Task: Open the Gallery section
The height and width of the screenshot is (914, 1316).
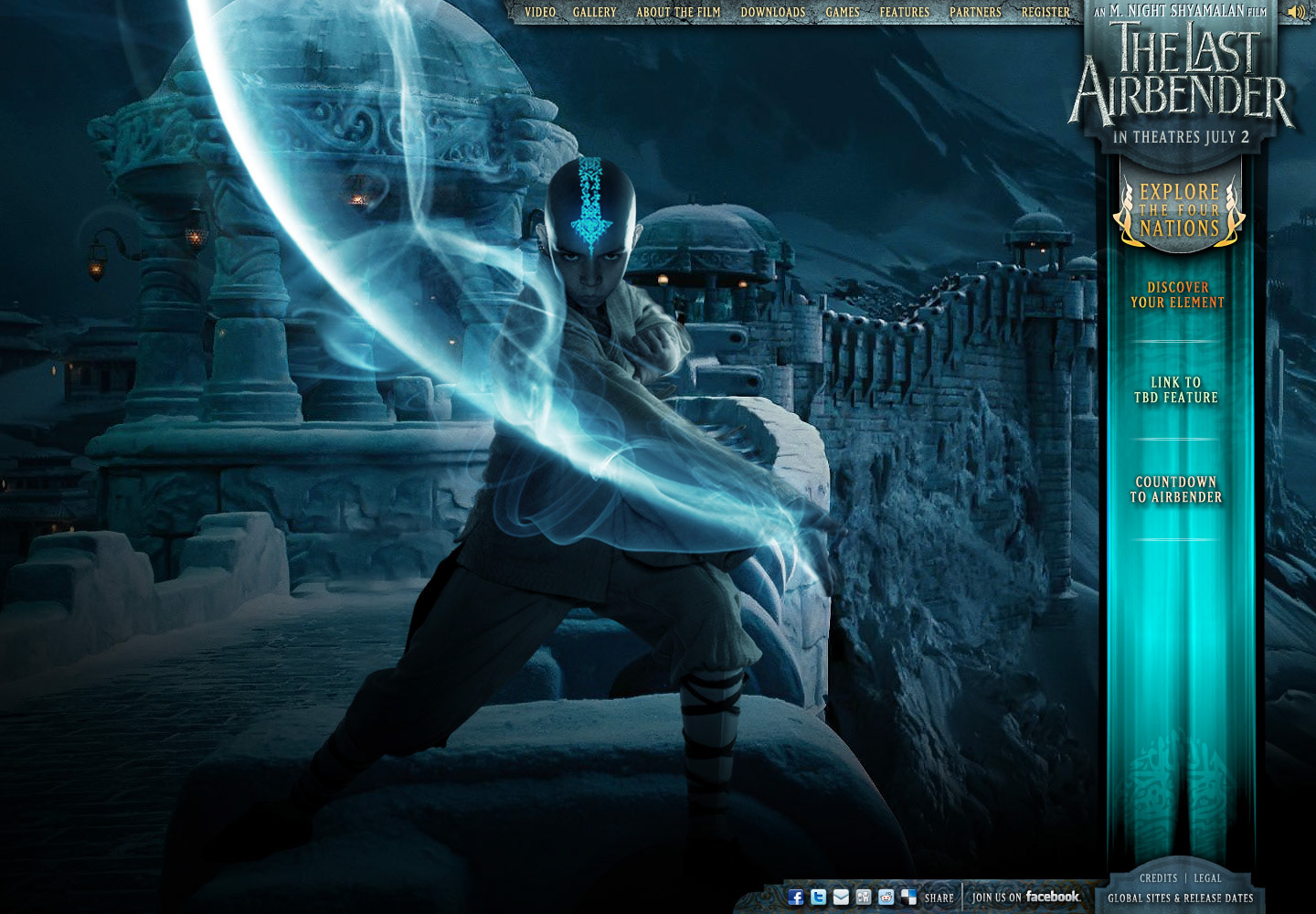Action: tap(595, 12)
